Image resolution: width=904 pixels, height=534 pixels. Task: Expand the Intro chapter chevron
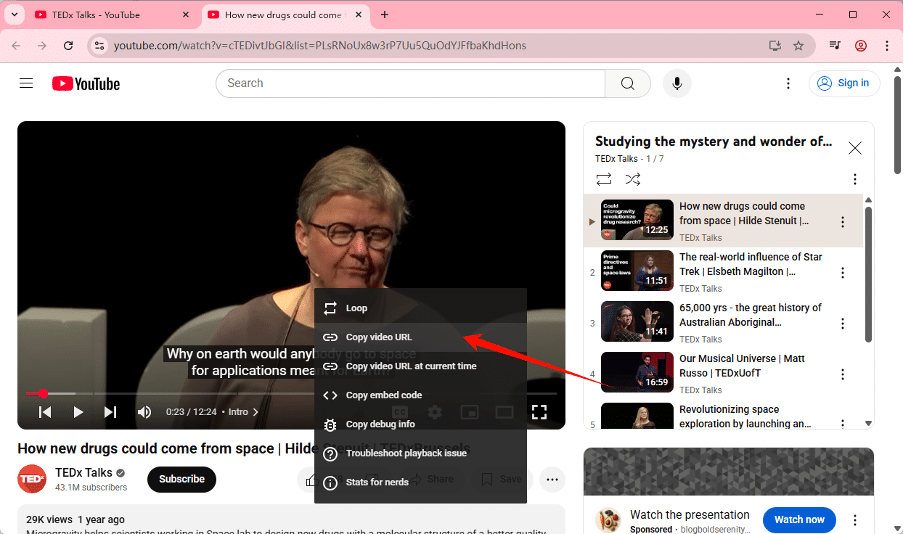tap(255, 412)
